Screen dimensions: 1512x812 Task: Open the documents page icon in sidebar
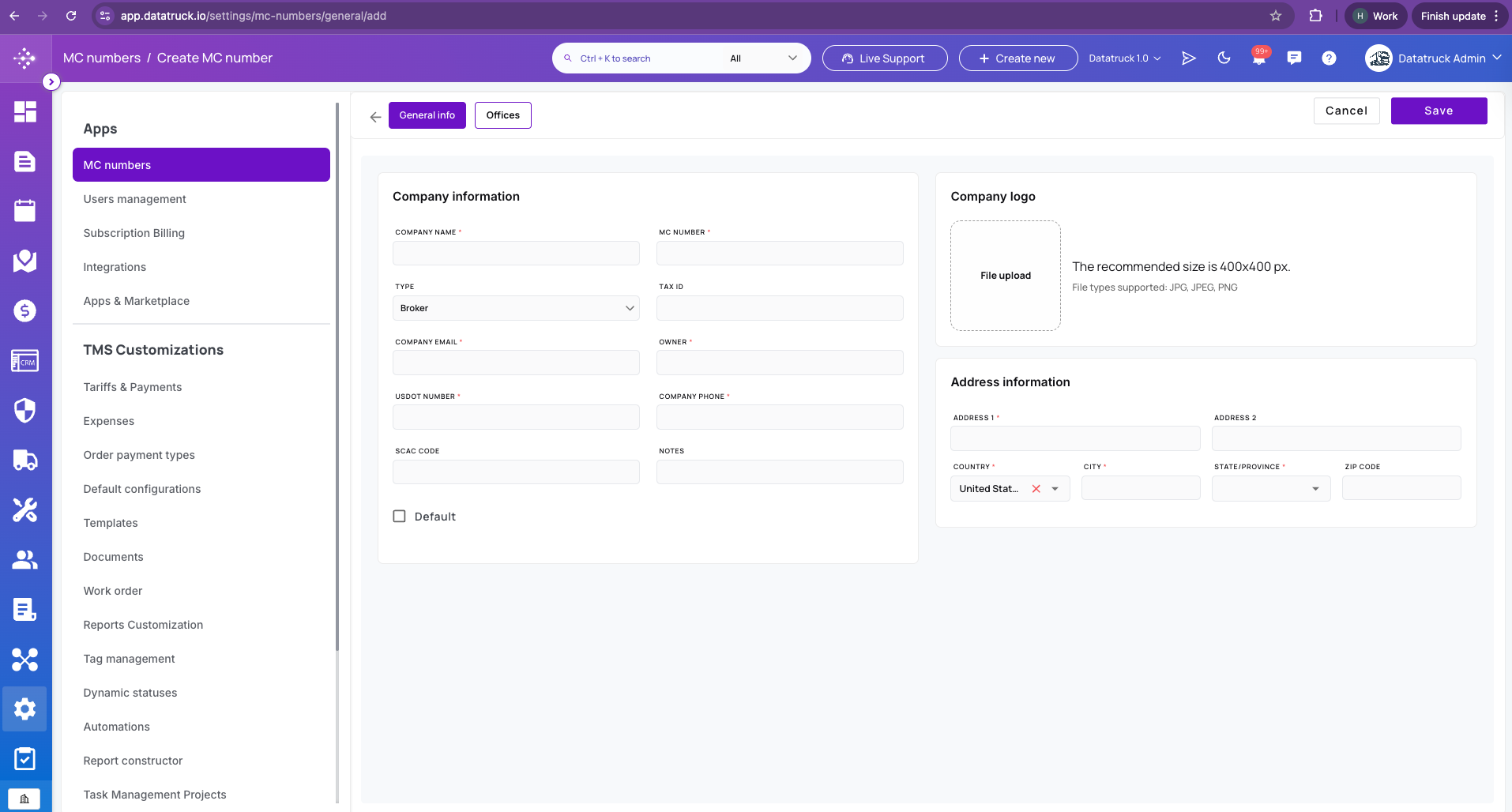[x=25, y=161]
